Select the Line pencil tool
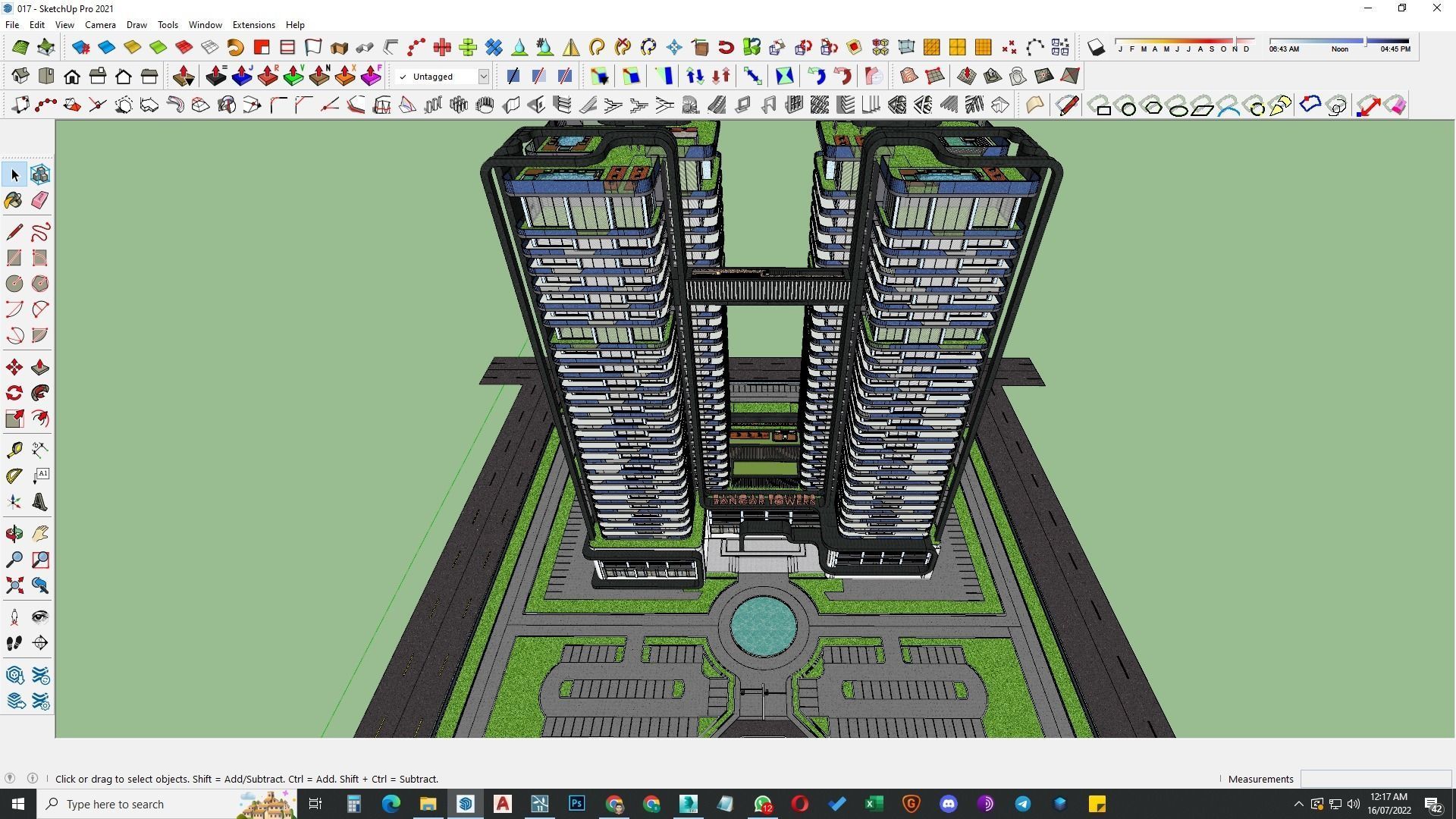Image resolution: width=1456 pixels, height=819 pixels. point(14,232)
